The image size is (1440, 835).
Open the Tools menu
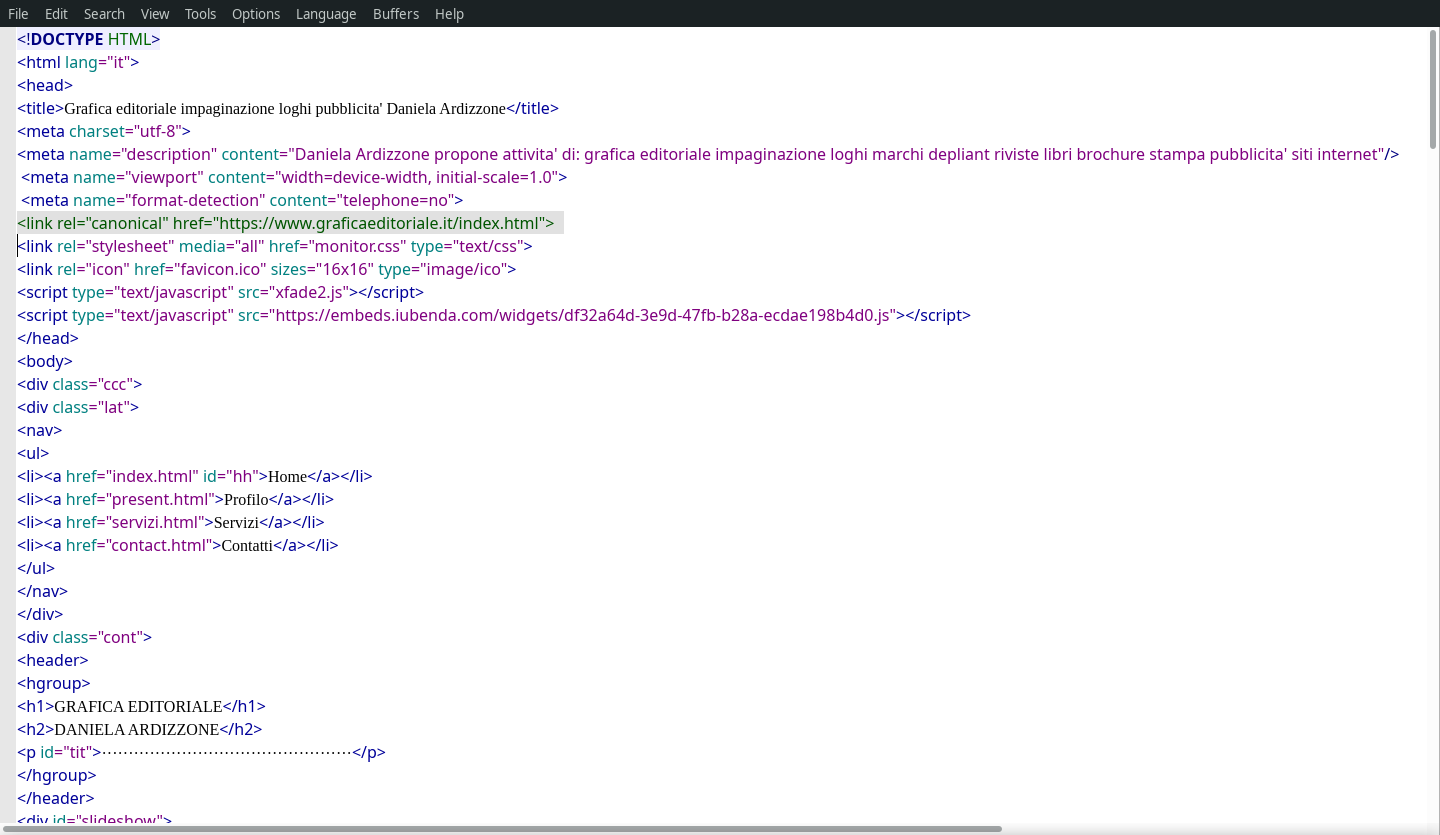point(200,13)
